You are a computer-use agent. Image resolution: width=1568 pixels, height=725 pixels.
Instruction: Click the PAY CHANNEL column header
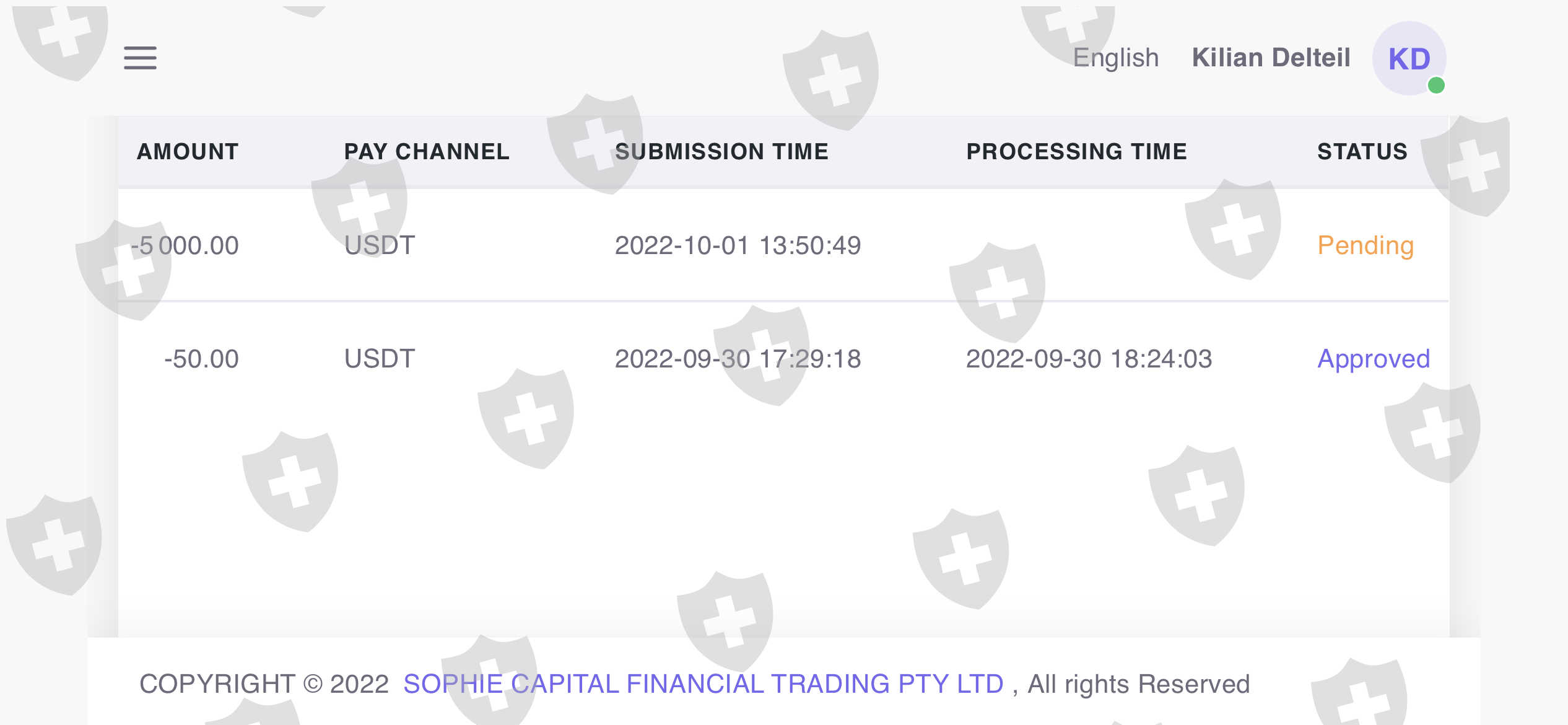point(427,152)
